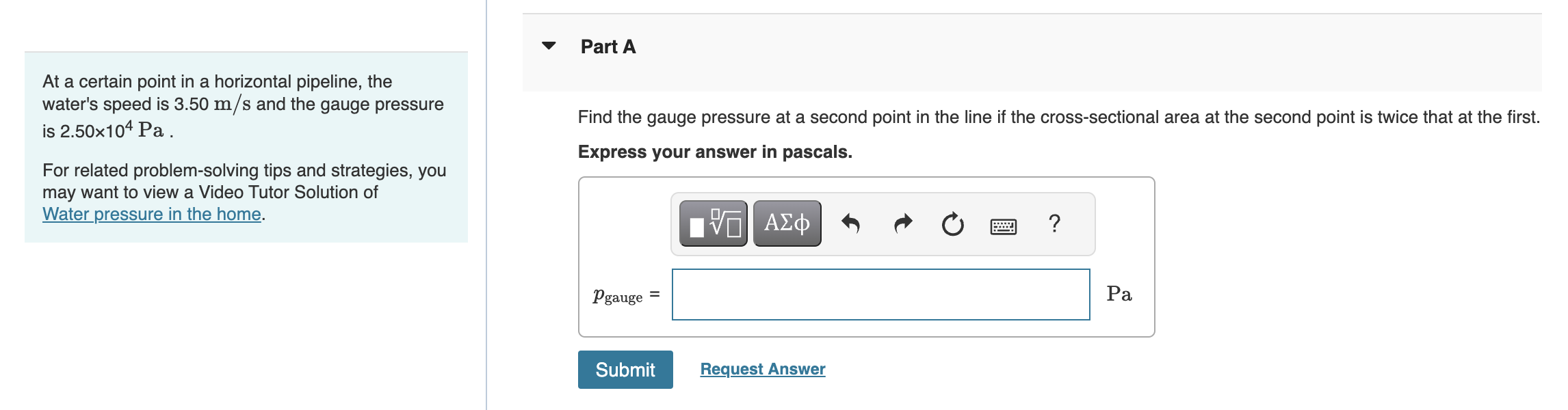The image size is (1568, 410).
Task: Click the Part A title bar
Action: click(x=606, y=46)
